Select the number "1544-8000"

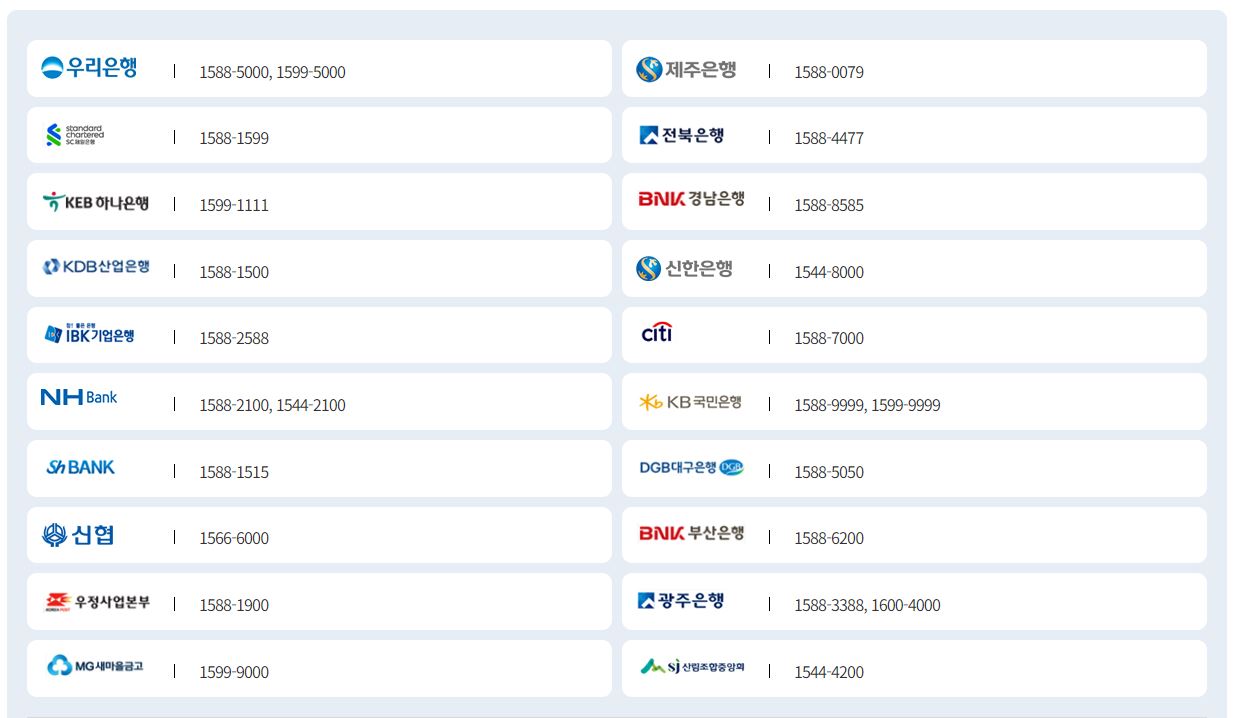(829, 272)
